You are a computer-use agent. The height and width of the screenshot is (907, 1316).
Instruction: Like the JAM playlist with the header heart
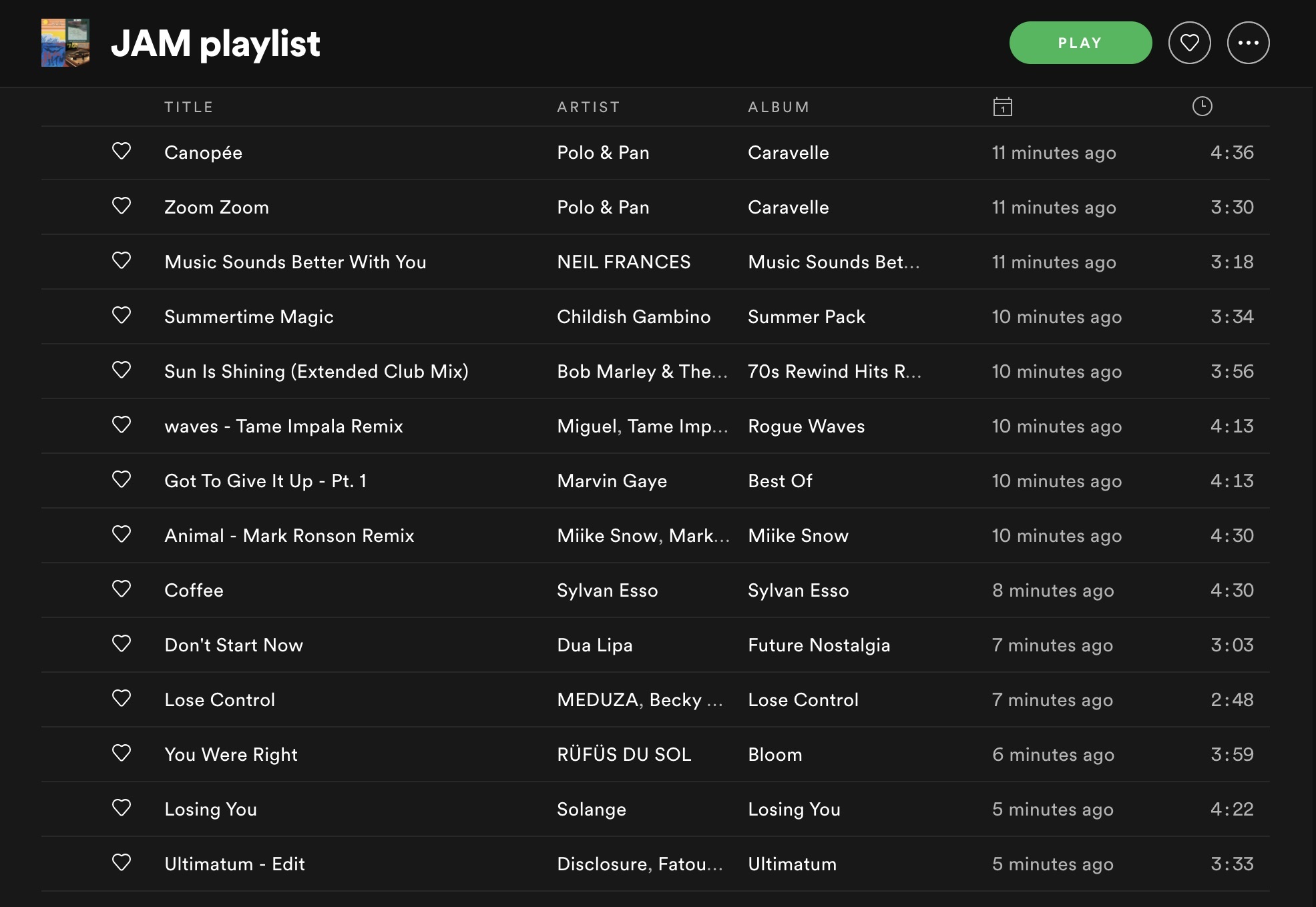click(1189, 43)
